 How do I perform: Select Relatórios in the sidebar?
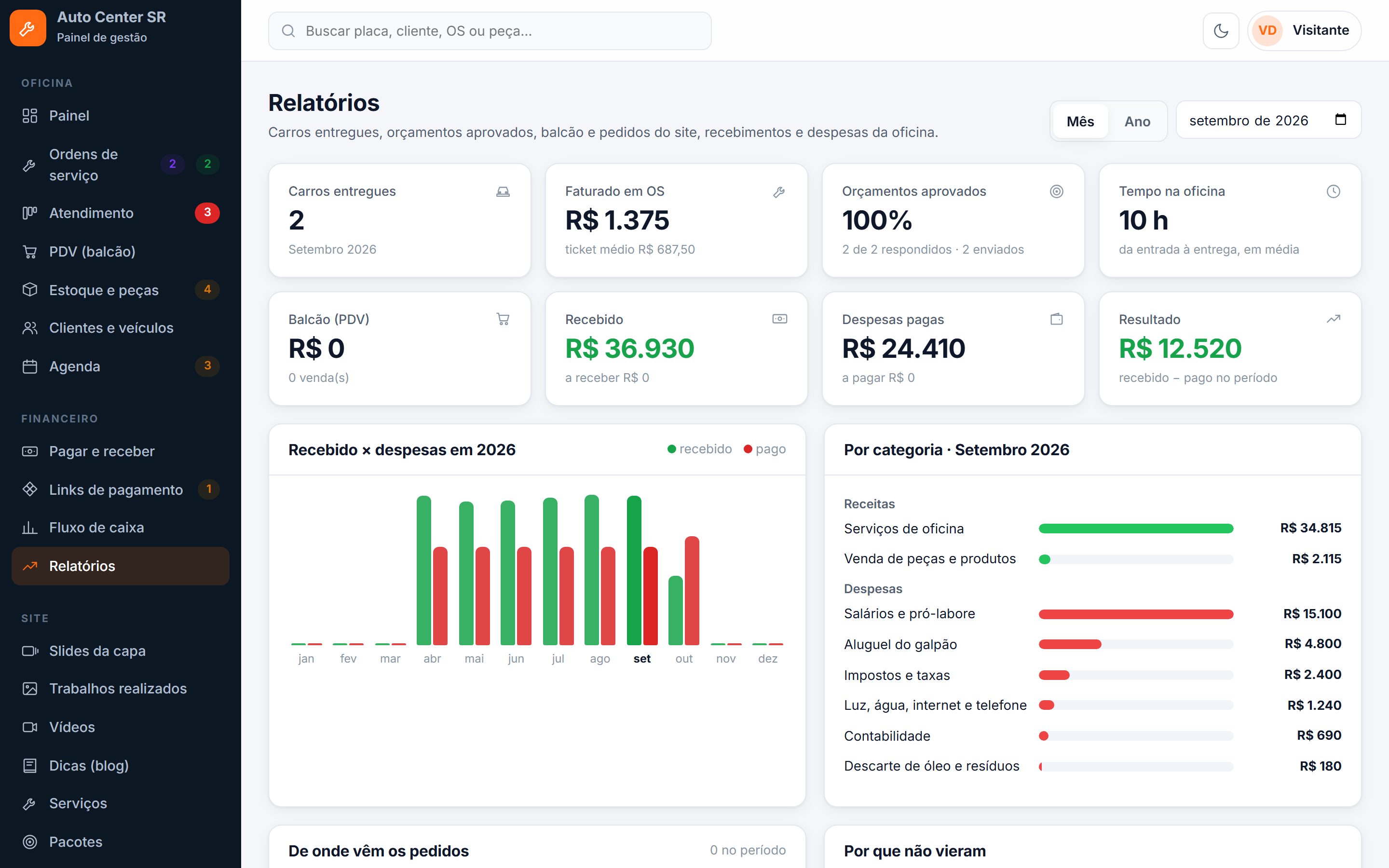click(x=121, y=566)
